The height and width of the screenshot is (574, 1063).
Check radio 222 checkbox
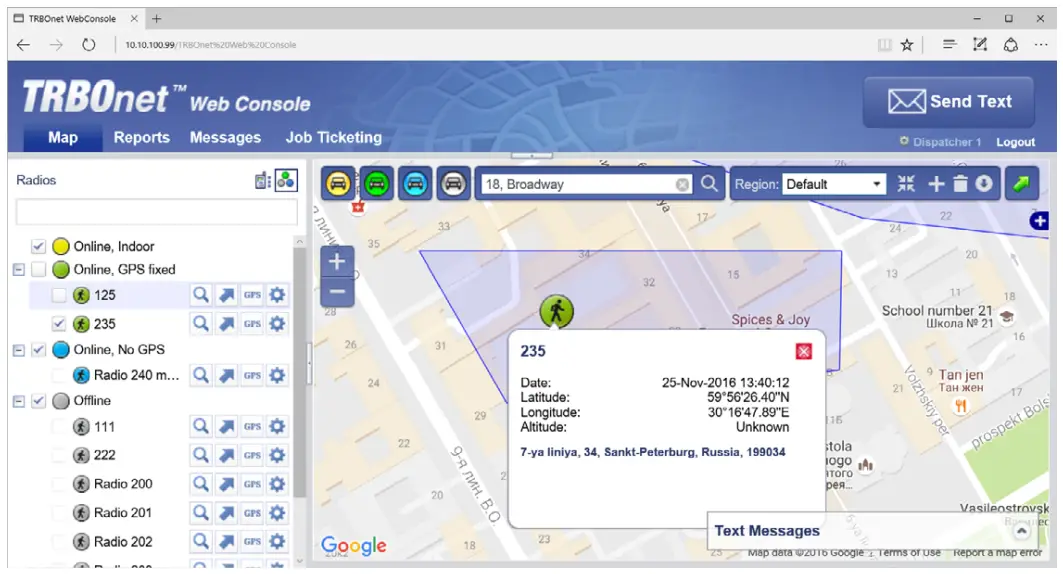point(59,455)
